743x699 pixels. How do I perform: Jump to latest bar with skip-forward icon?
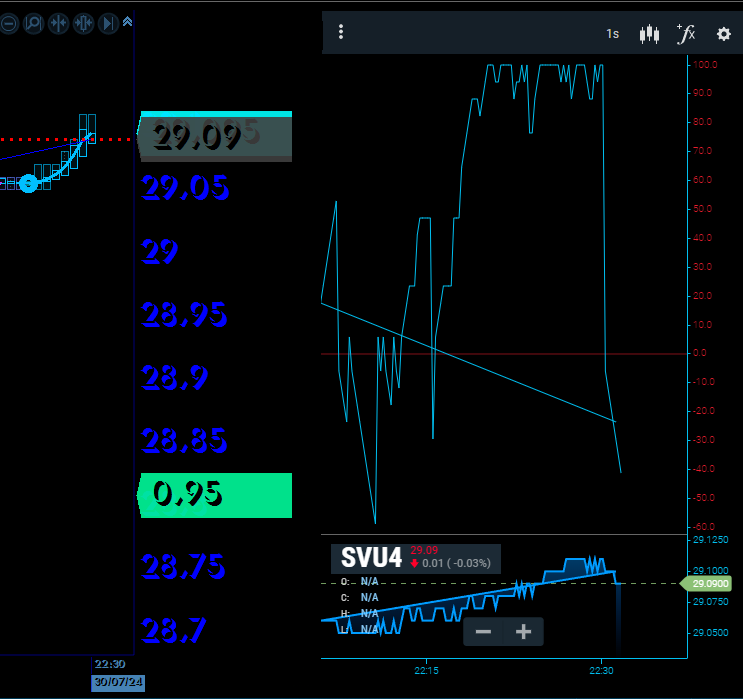point(108,23)
